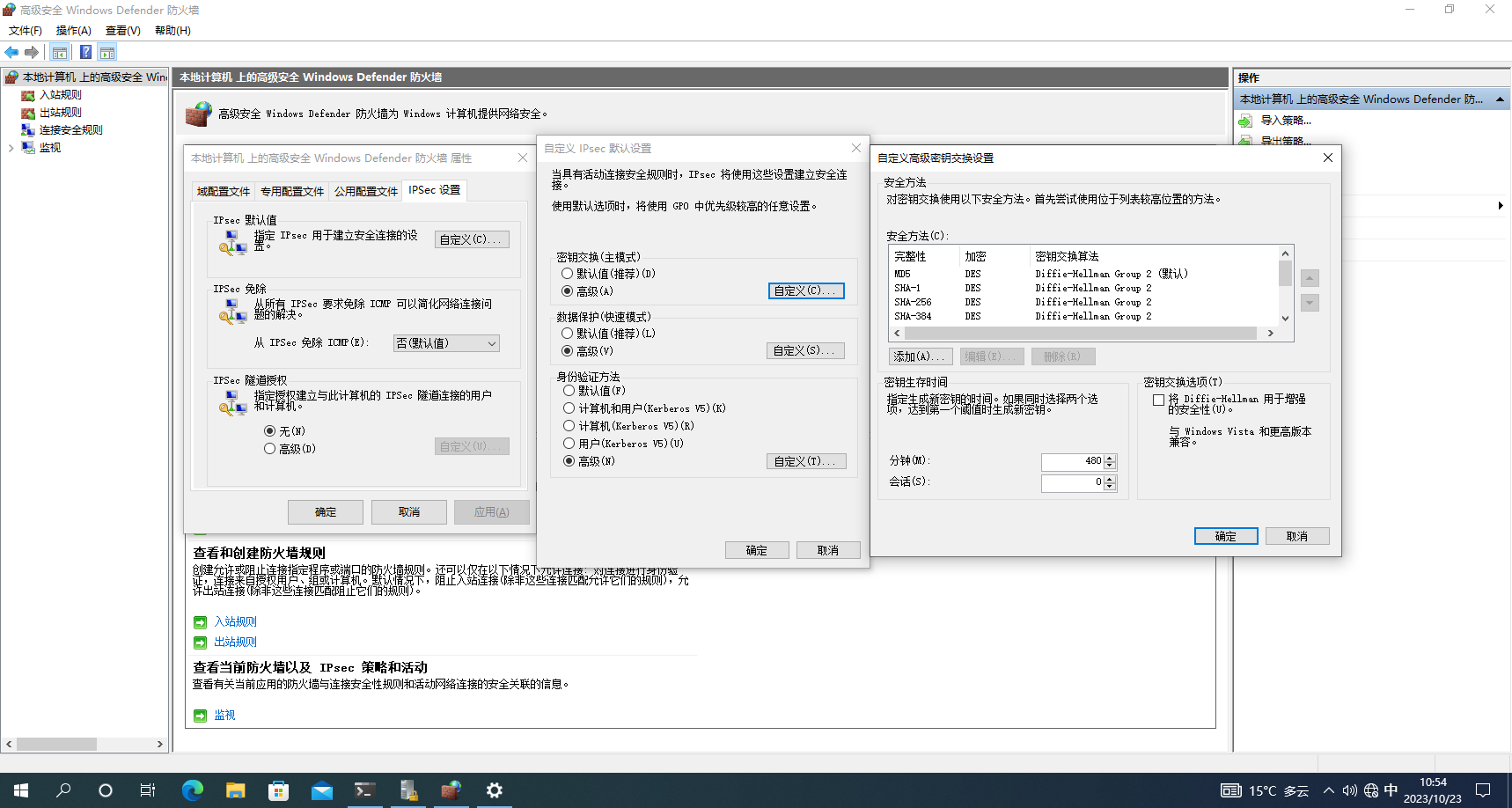Select SHA-256 row in security methods
This screenshot has width=1512, height=808.
[x=1084, y=303]
